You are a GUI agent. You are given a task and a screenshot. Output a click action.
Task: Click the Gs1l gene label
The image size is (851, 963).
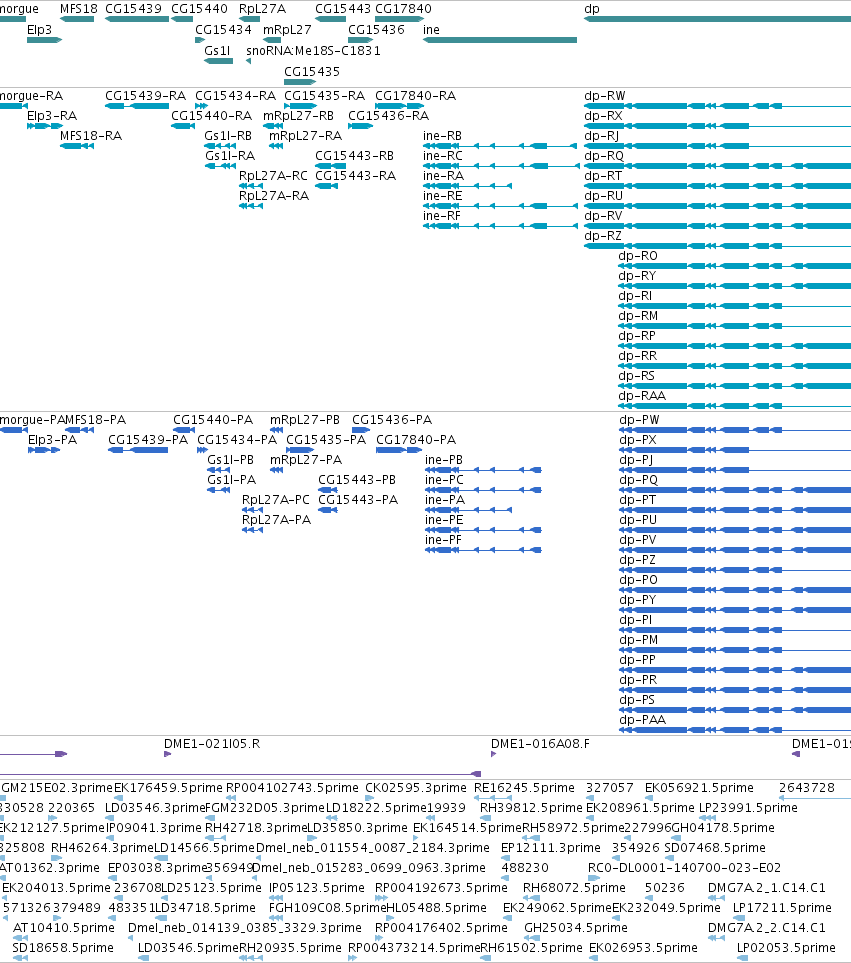point(217,50)
